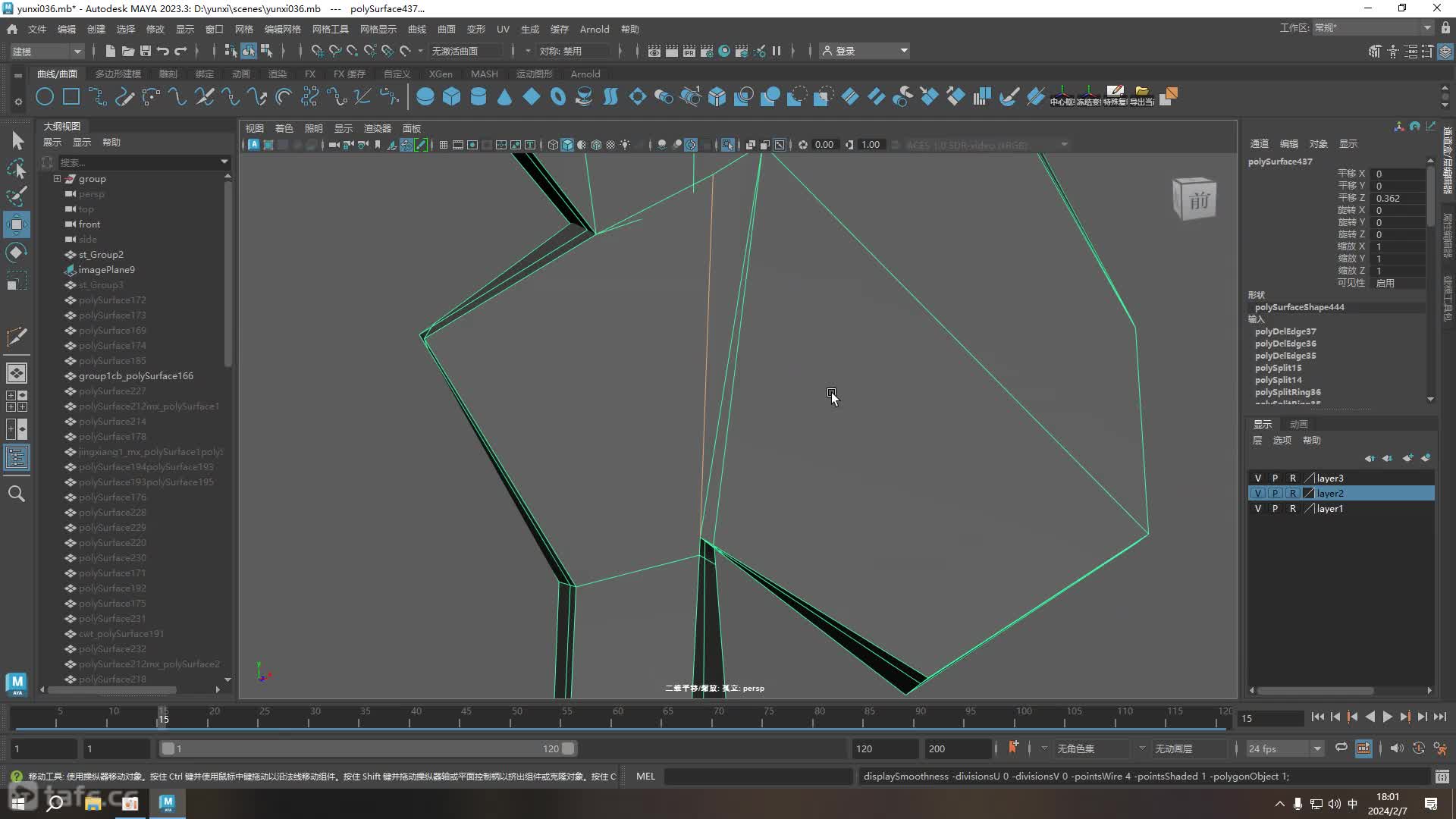Create a polygon cone from shelf

pyautogui.click(x=505, y=97)
